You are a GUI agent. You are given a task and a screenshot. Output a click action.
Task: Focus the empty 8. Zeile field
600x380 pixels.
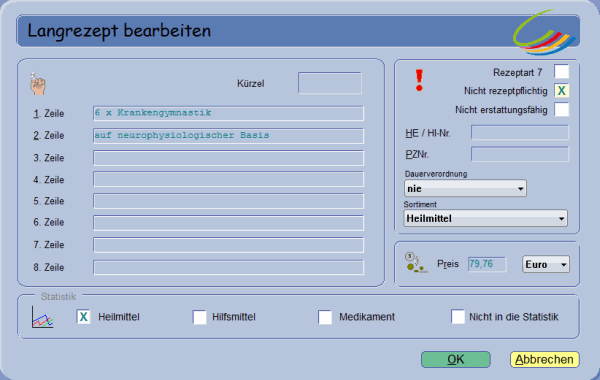tap(228, 267)
